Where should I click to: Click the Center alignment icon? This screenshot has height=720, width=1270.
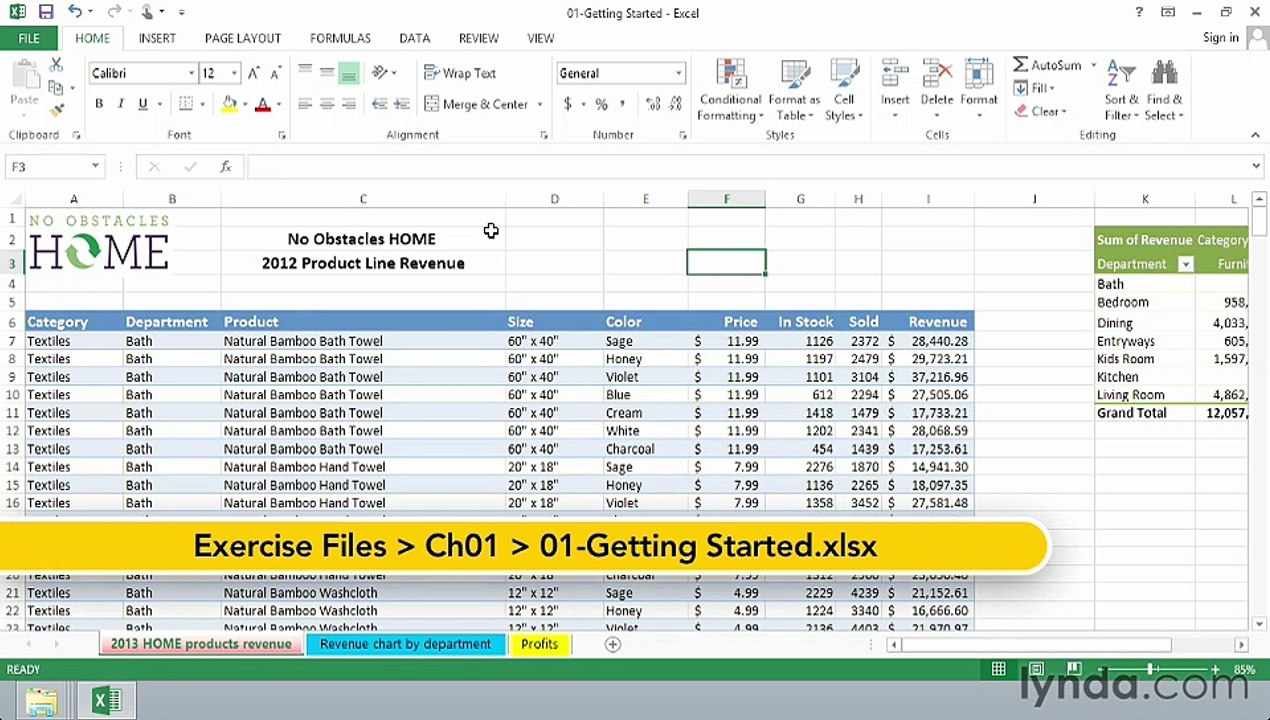point(327,104)
